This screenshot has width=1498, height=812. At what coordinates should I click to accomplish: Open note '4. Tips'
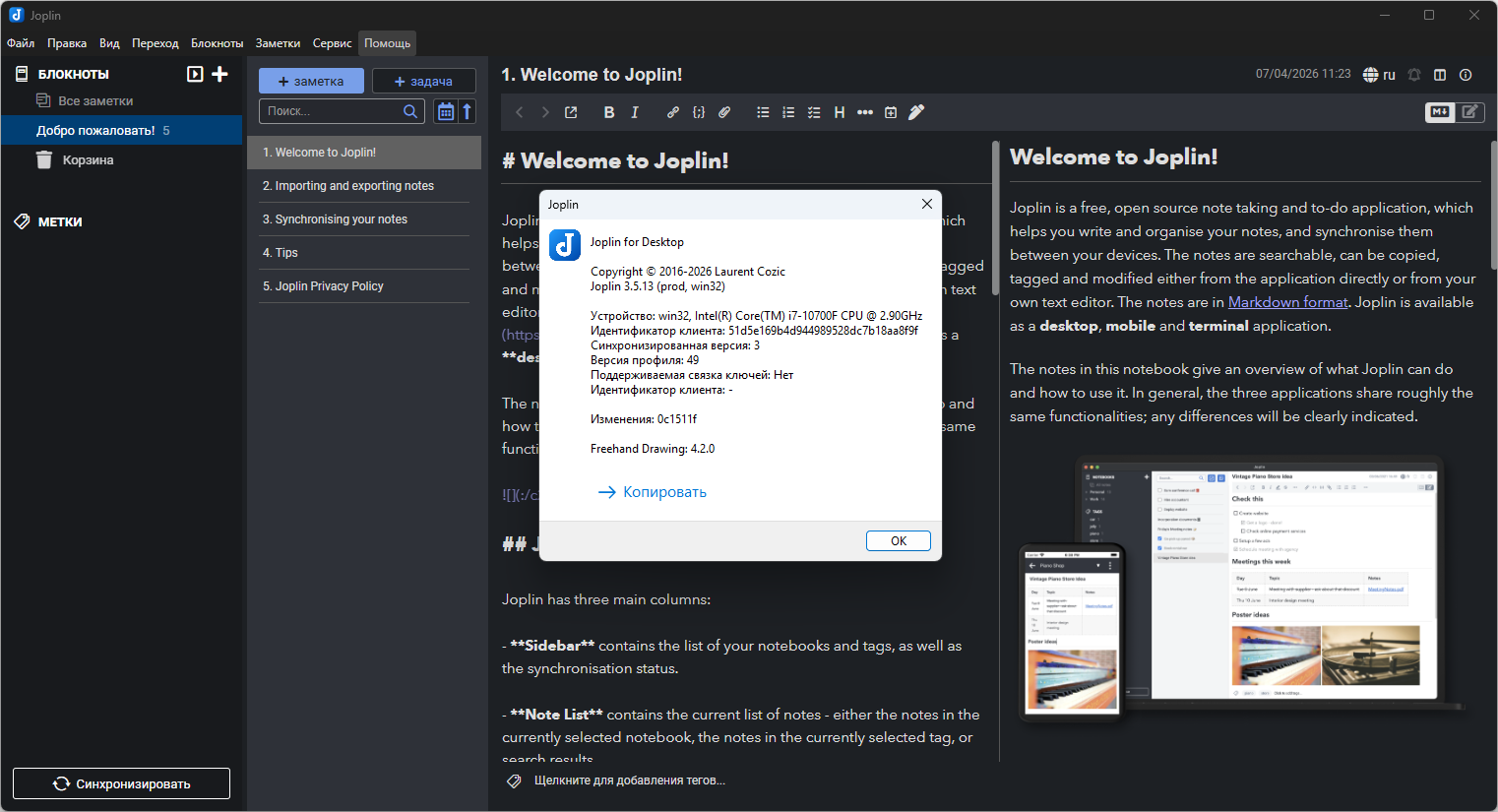[x=364, y=253]
